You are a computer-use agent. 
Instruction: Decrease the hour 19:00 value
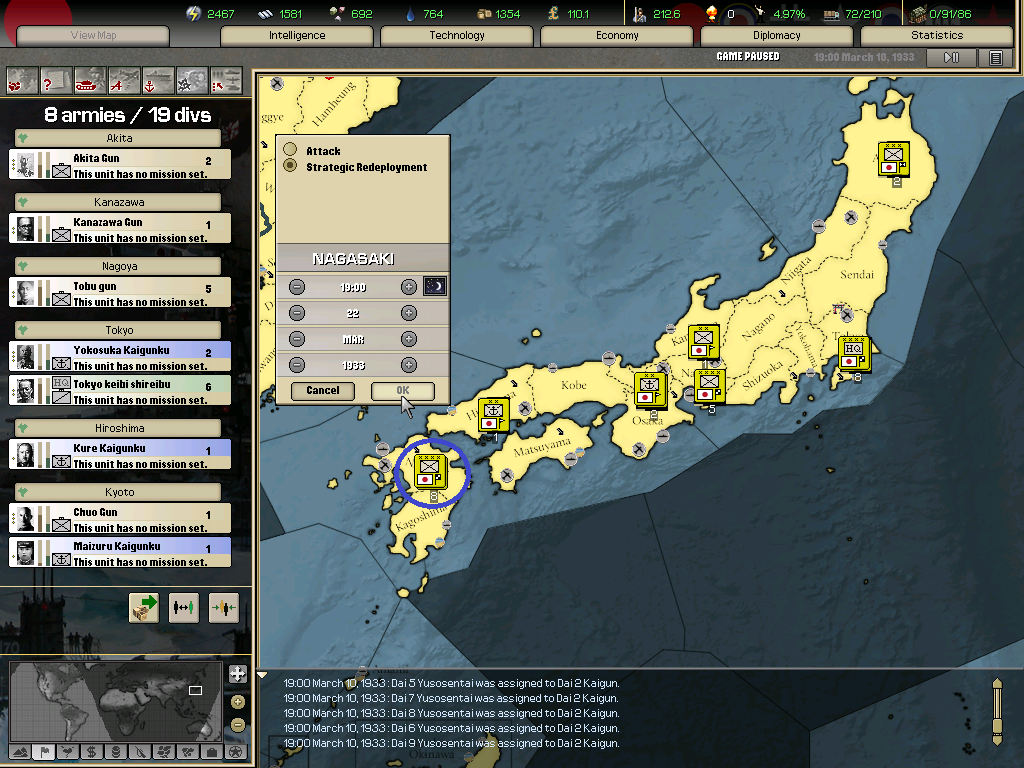297,287
